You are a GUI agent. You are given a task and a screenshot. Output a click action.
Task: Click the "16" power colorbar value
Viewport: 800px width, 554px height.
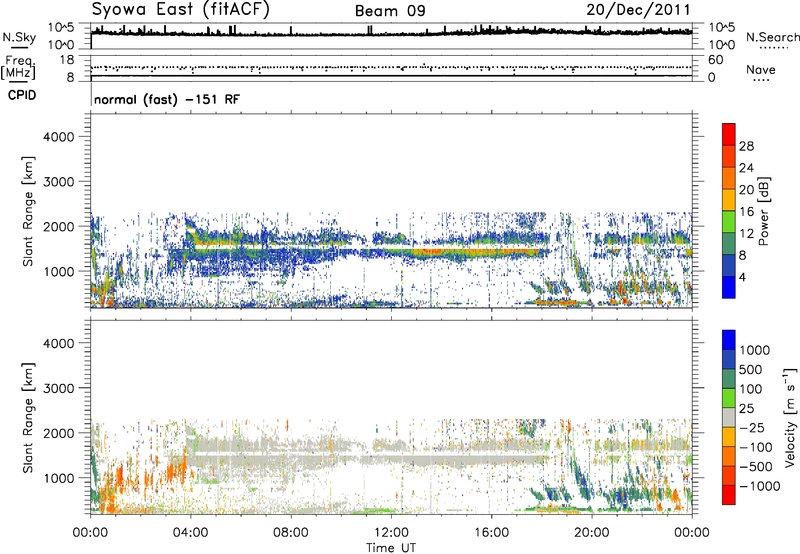point(746,212)
